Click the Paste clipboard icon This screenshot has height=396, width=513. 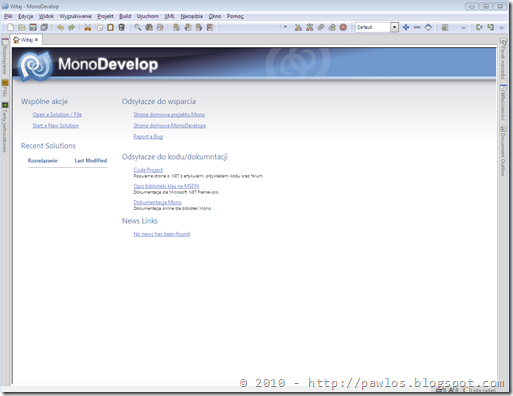coord(110,27)
